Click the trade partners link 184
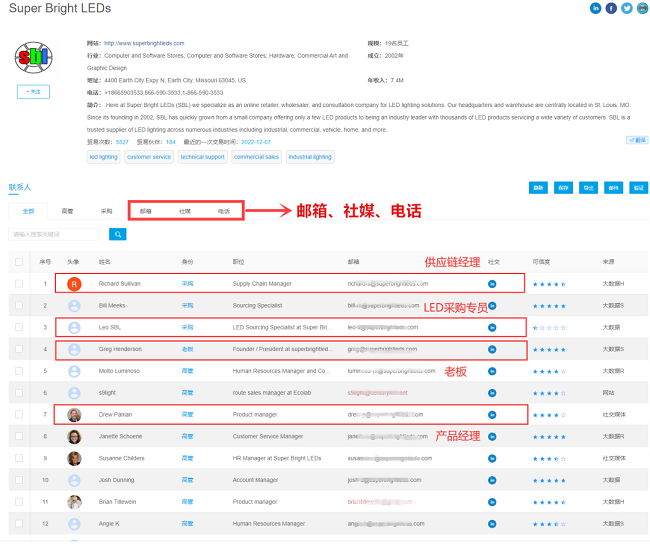The image size is (650, 547). pyautogui.click(x=171, y=142)
